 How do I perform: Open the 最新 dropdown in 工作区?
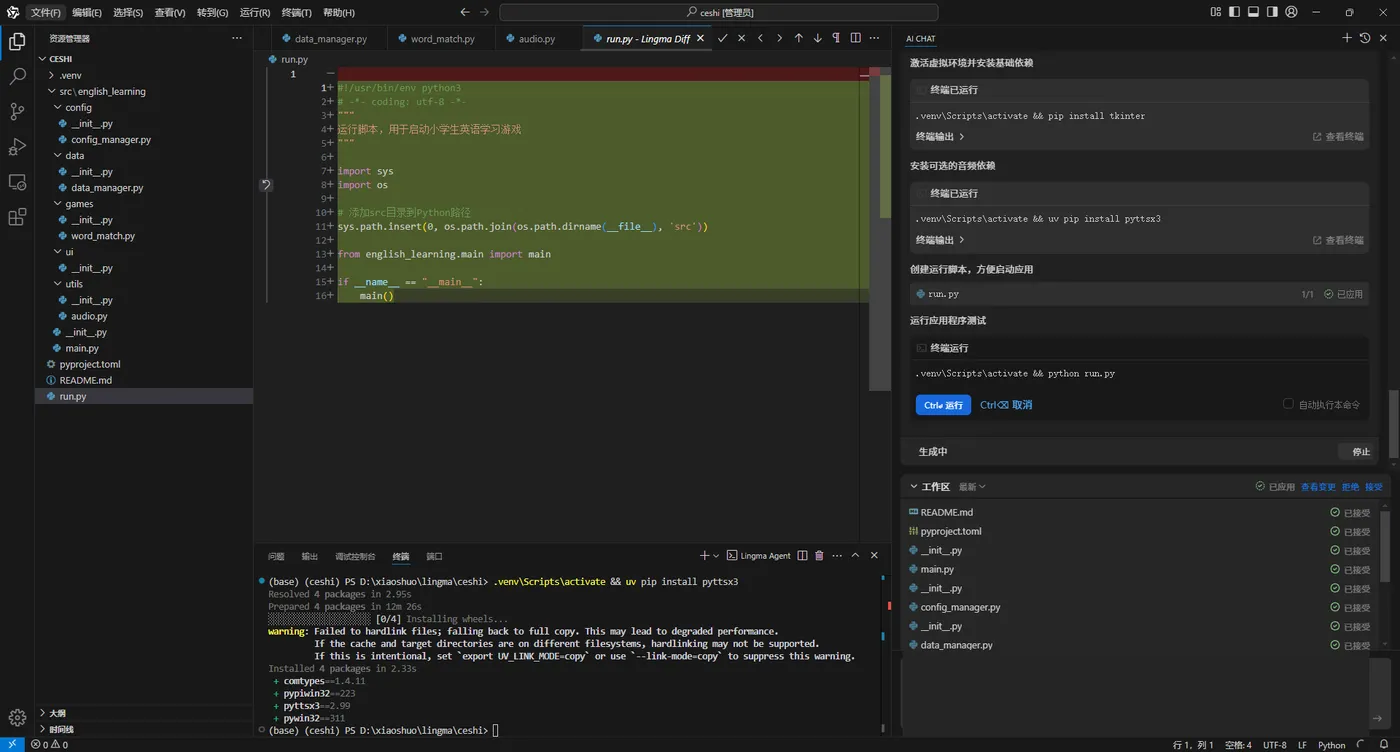pyautogui.click(x=972, y=487)
